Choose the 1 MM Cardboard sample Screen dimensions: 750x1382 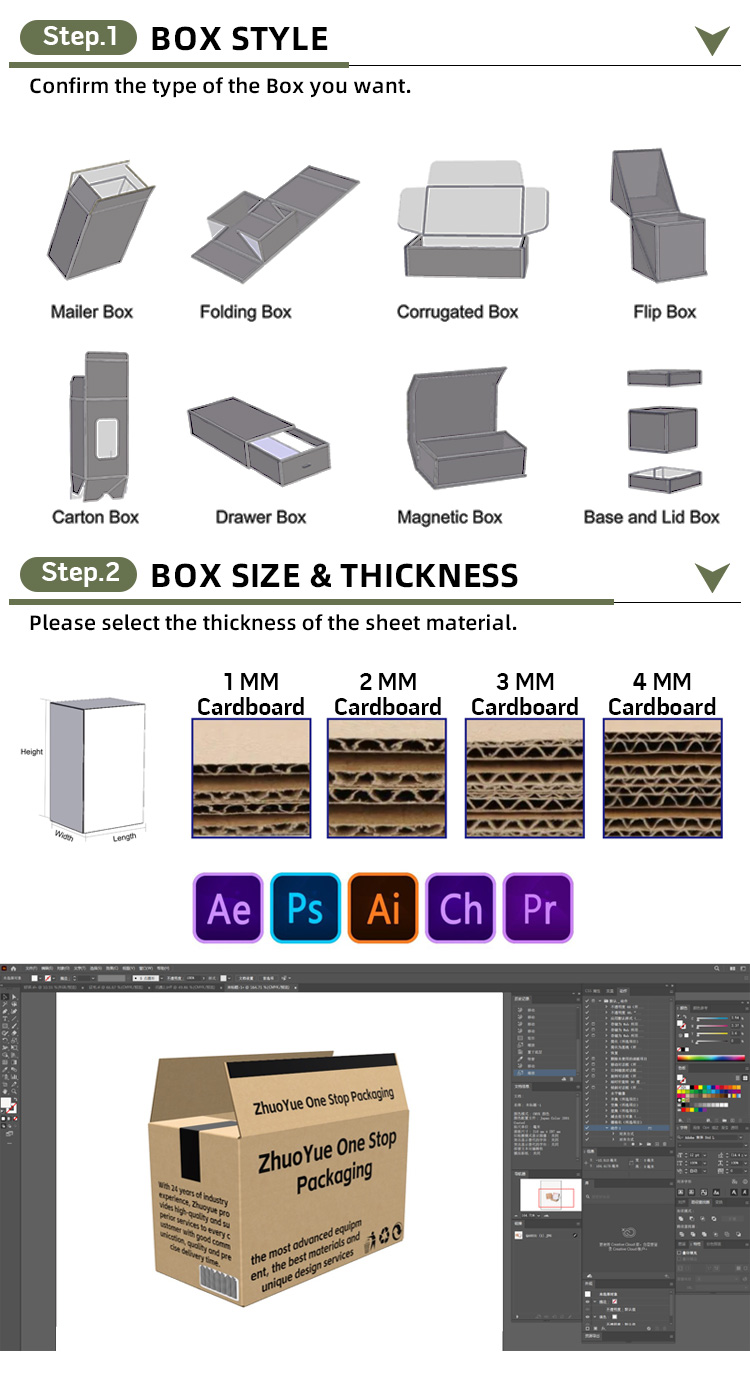click(251, 778)
